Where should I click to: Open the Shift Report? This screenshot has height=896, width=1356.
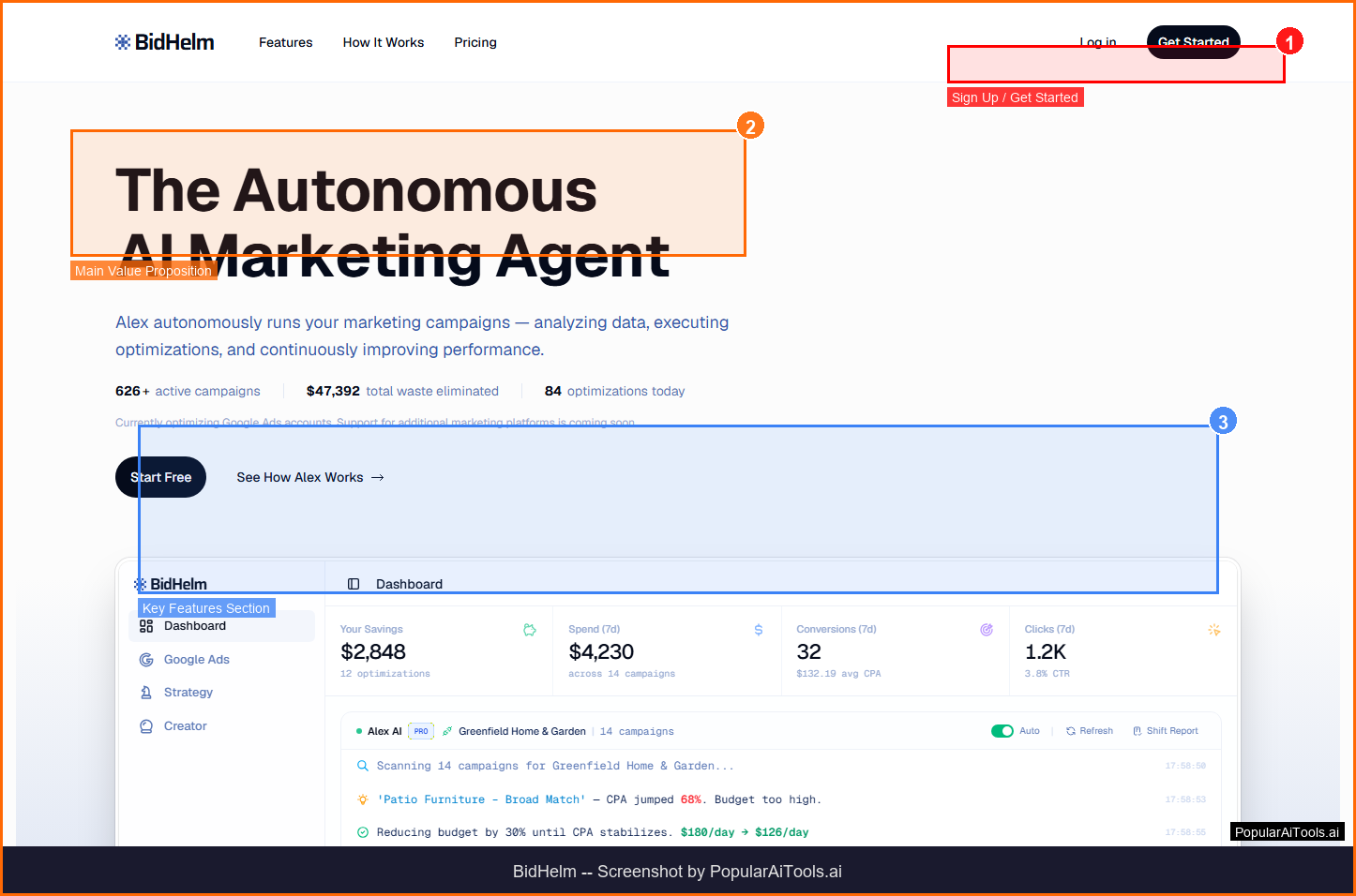point(1166,731)
